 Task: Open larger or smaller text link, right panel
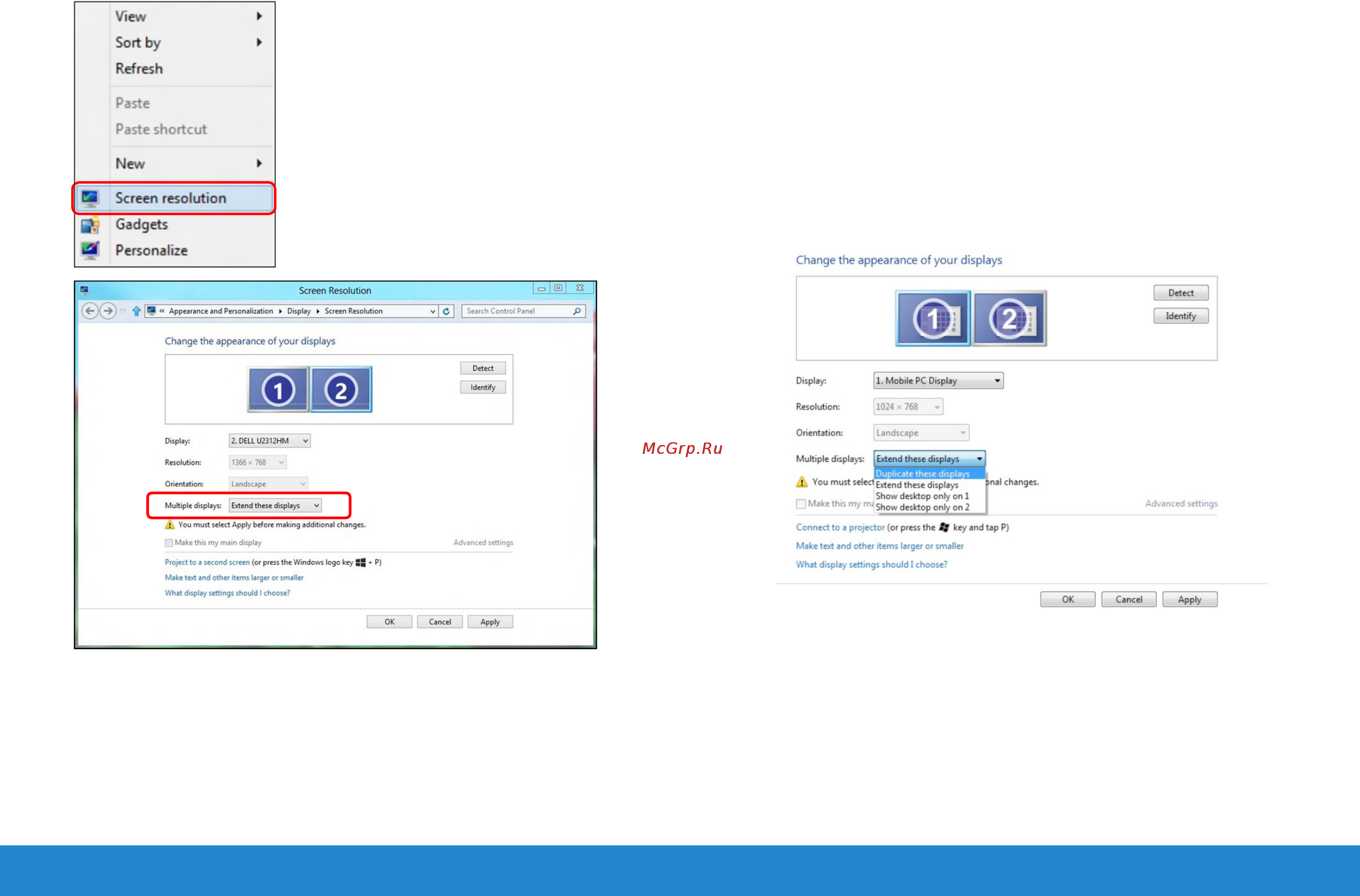point(879,546)
